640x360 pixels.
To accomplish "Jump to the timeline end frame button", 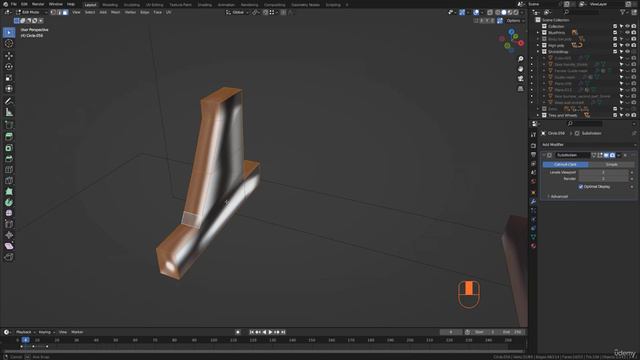I will 283,332.
